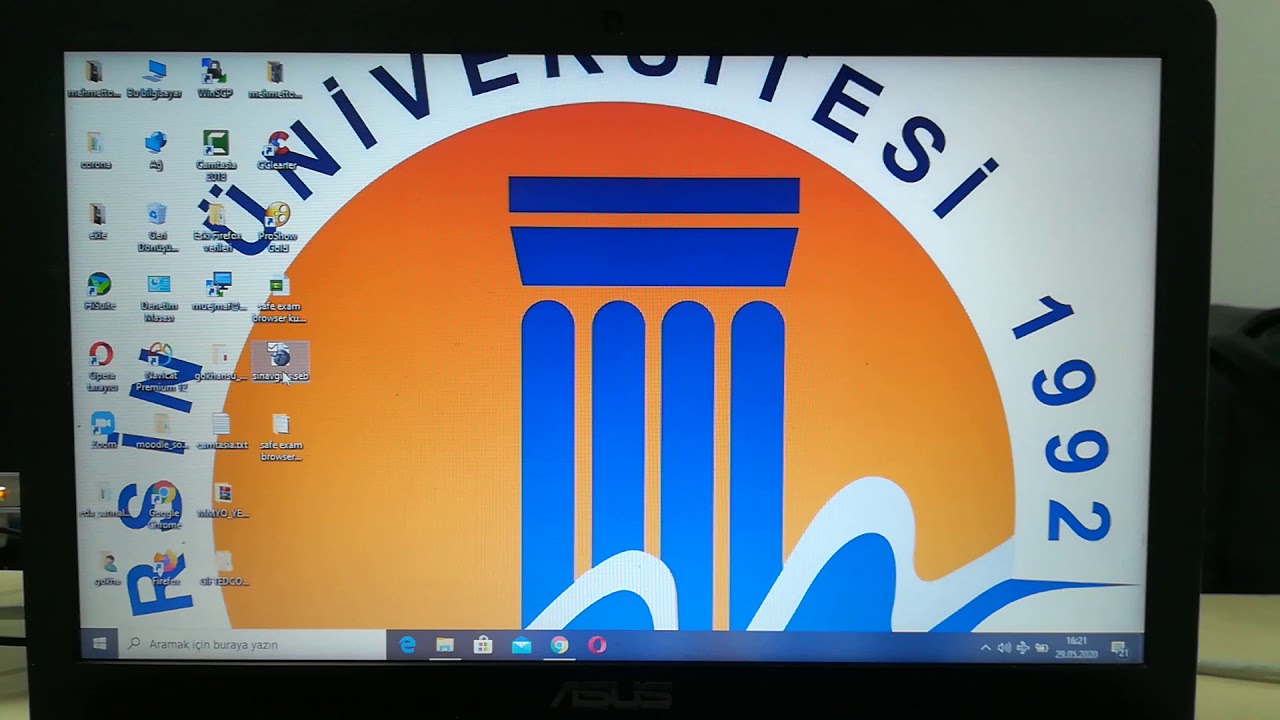The height and width of the screenshot is (720, 1280).
Task: Select the Eski Firefox verileri folder
Action: pyautogui.click(x=217, y=228)
